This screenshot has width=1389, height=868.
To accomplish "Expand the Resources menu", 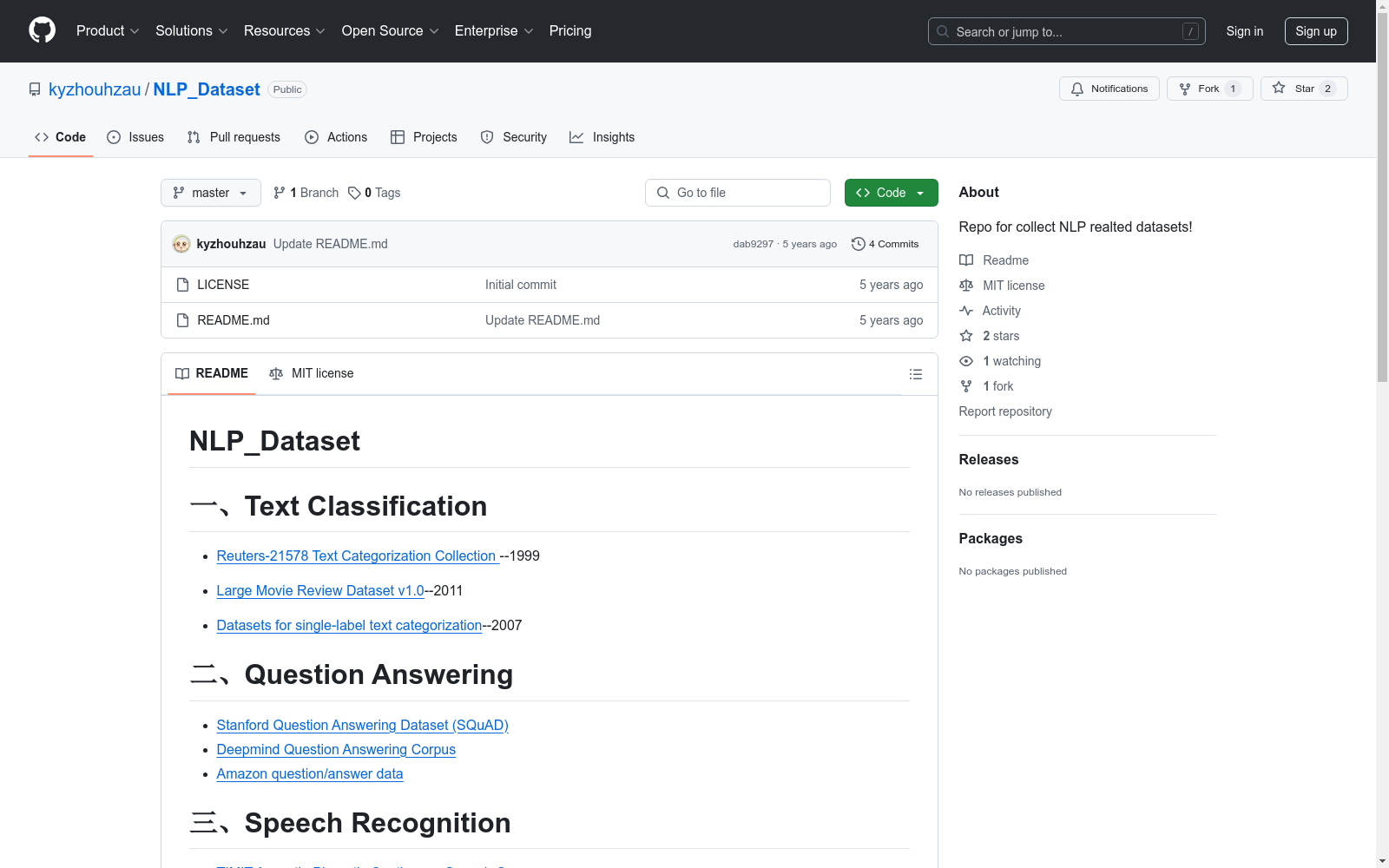I will (285, 30).
